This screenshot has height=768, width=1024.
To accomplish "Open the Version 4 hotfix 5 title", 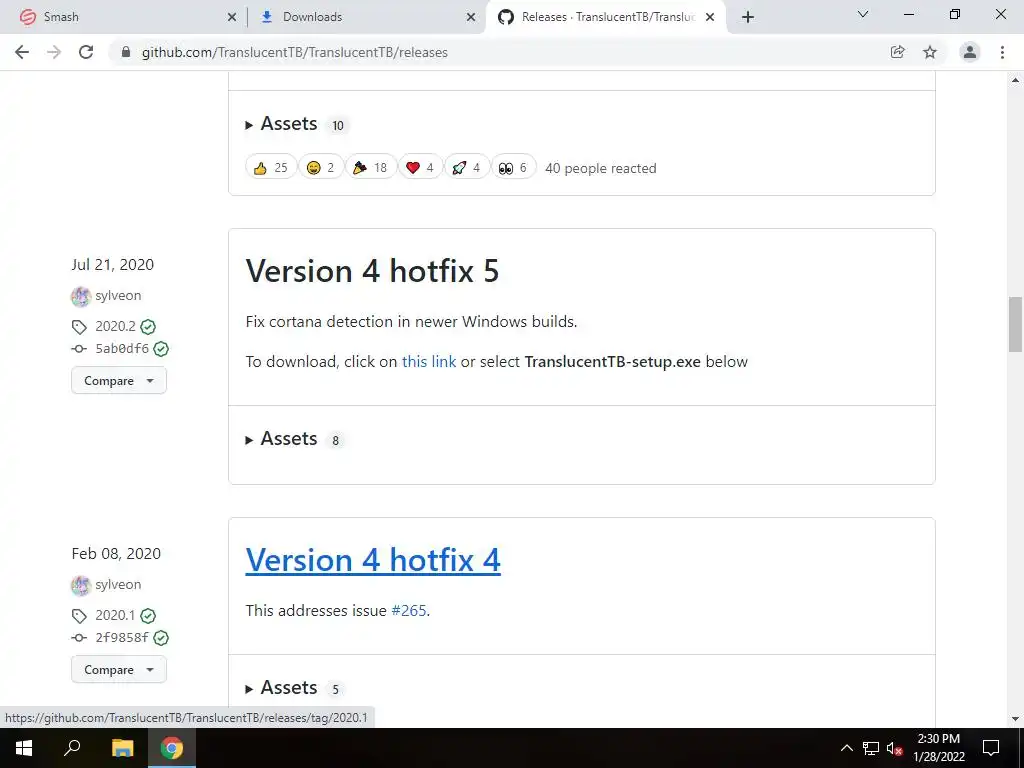I will (x=372, y=270).
